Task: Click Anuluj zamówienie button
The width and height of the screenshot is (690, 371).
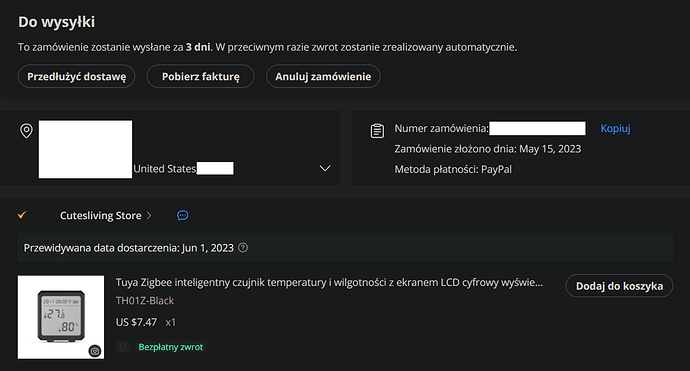Action: click(x=323, y=77)
